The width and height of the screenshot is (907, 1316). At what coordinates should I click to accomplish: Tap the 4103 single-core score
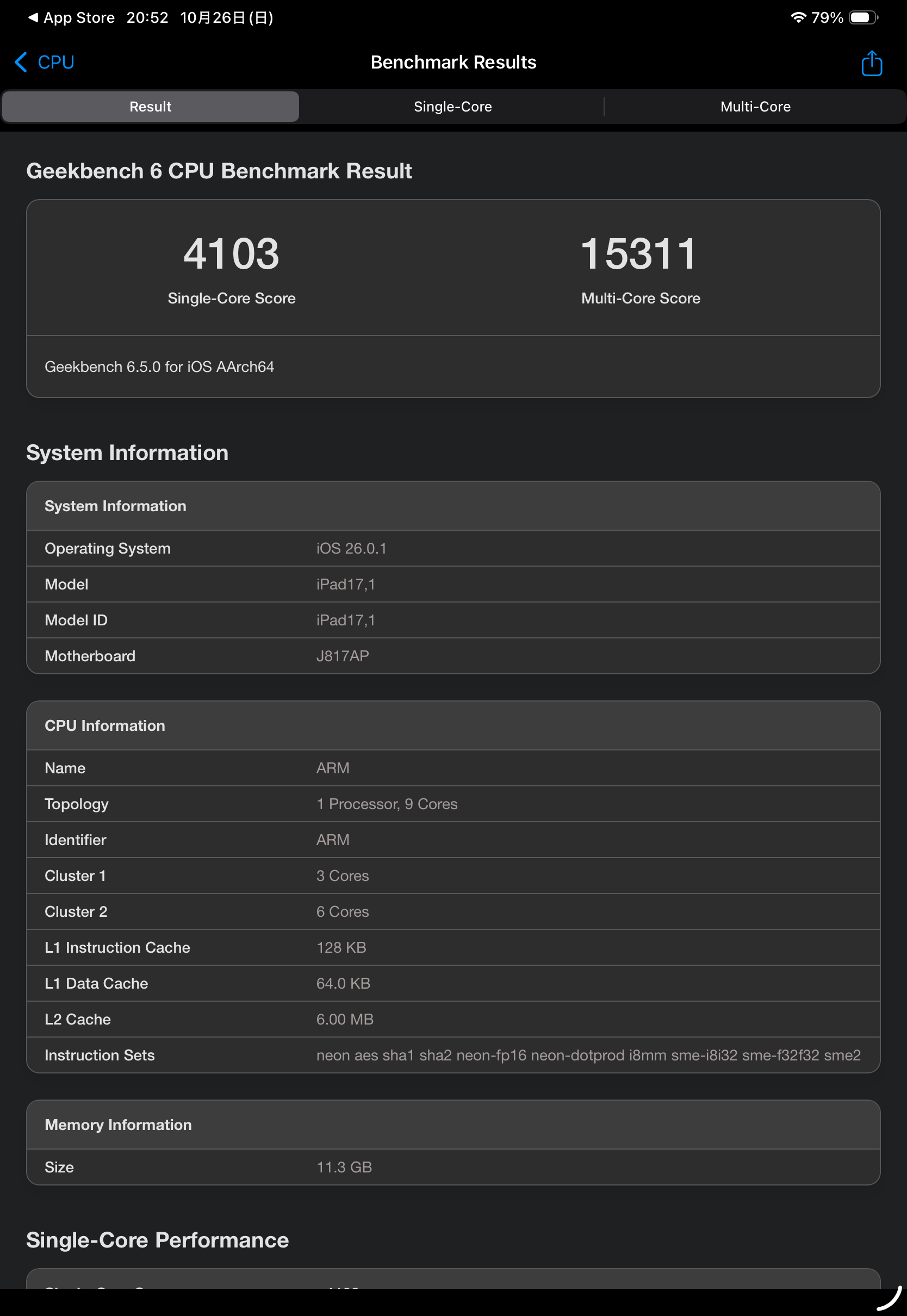(231, 253)
